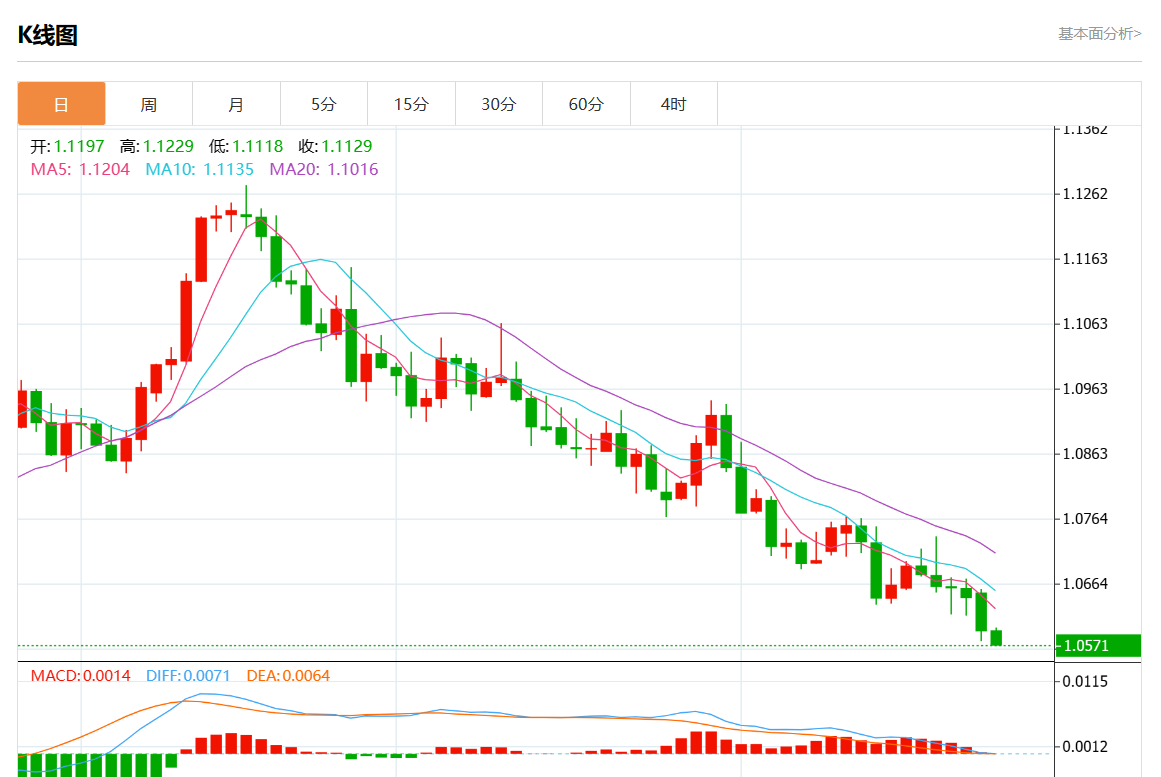Click the last green candlestick at the 1.0571 line
This screenshot has width=1161, height=777.
coord(996,637)
